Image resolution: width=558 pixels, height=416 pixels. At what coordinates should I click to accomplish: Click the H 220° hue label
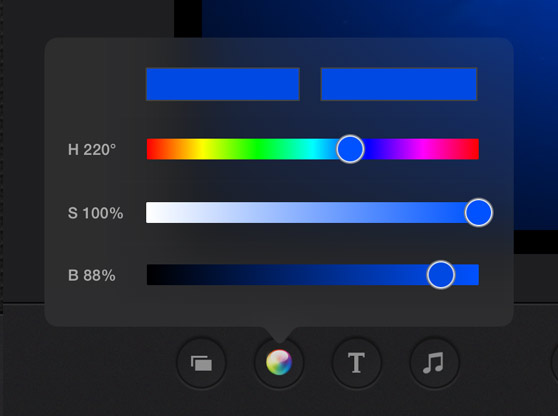click(x=92, y=150)
